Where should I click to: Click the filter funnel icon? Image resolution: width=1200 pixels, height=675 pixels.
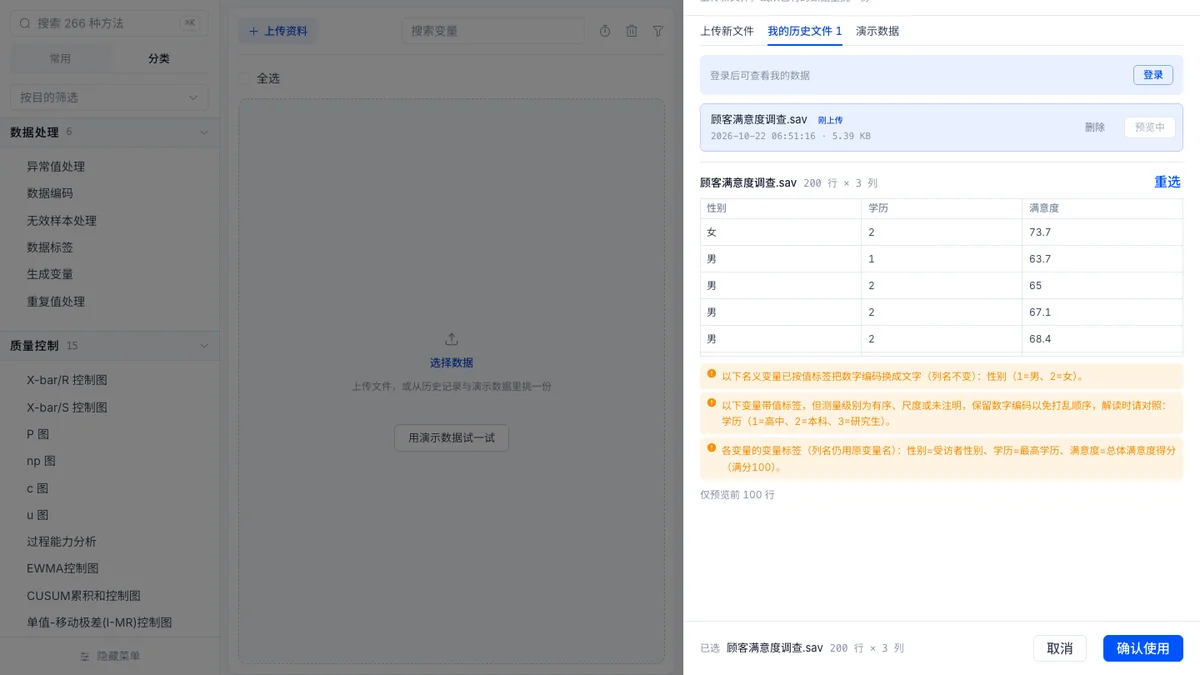pos(658,31)
